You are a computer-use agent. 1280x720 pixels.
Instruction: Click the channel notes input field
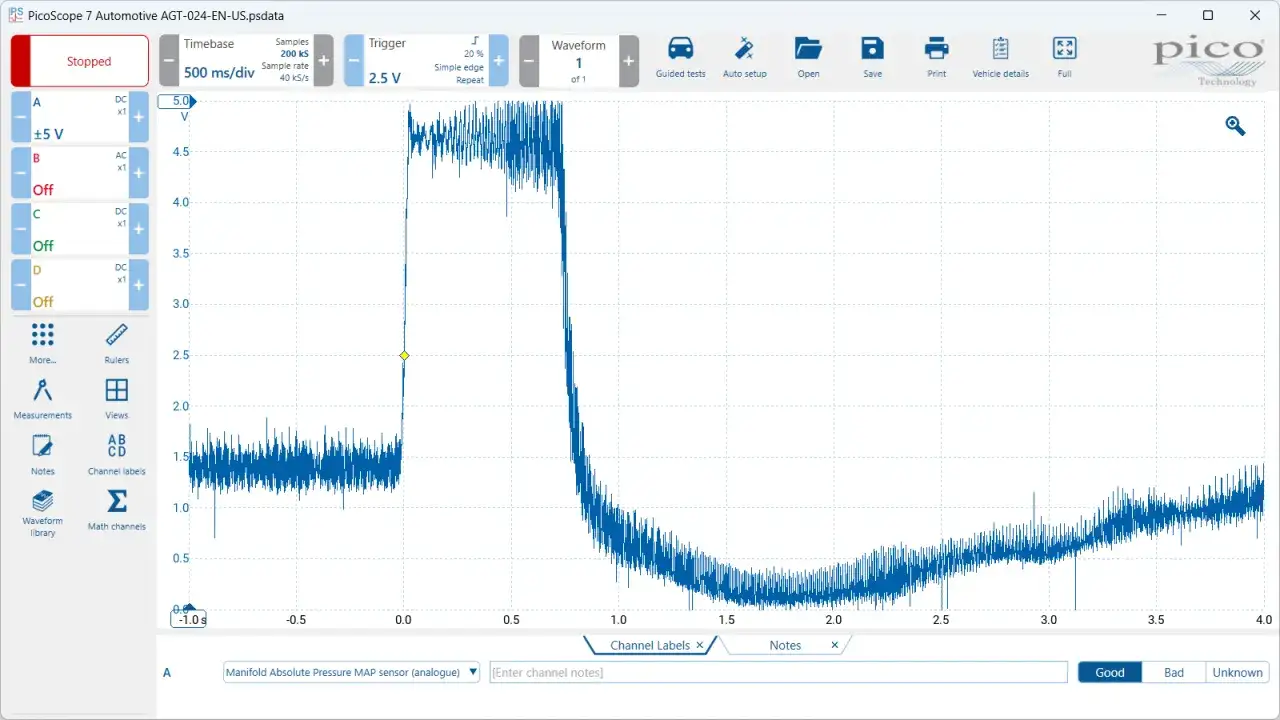click(778, 672)
